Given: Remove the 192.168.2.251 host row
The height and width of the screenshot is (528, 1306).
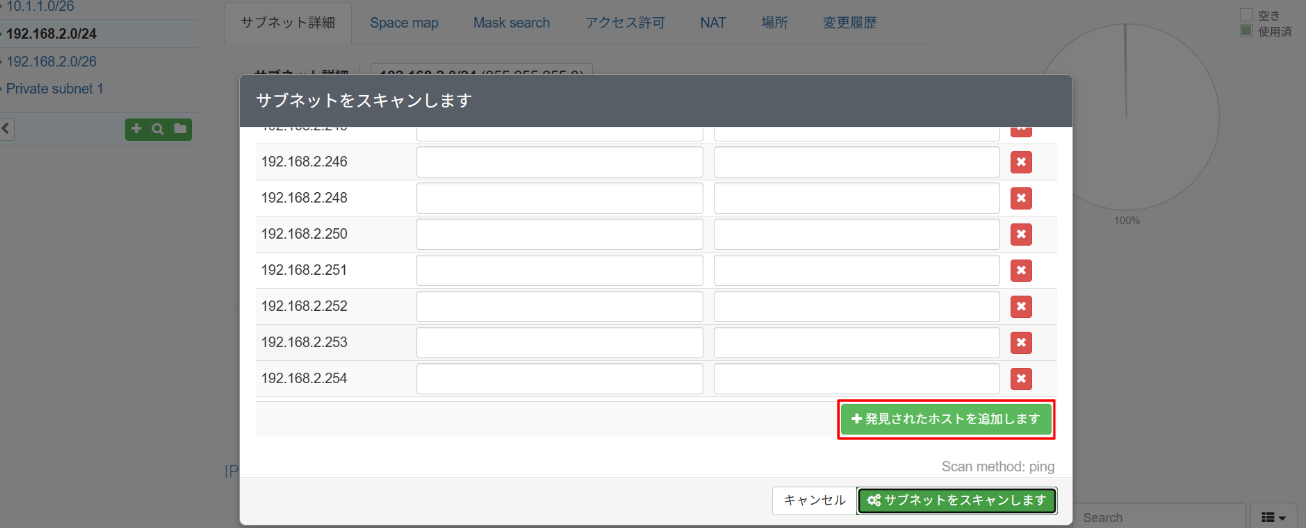Looking at the screenshot, I should tap(1021, 270).
